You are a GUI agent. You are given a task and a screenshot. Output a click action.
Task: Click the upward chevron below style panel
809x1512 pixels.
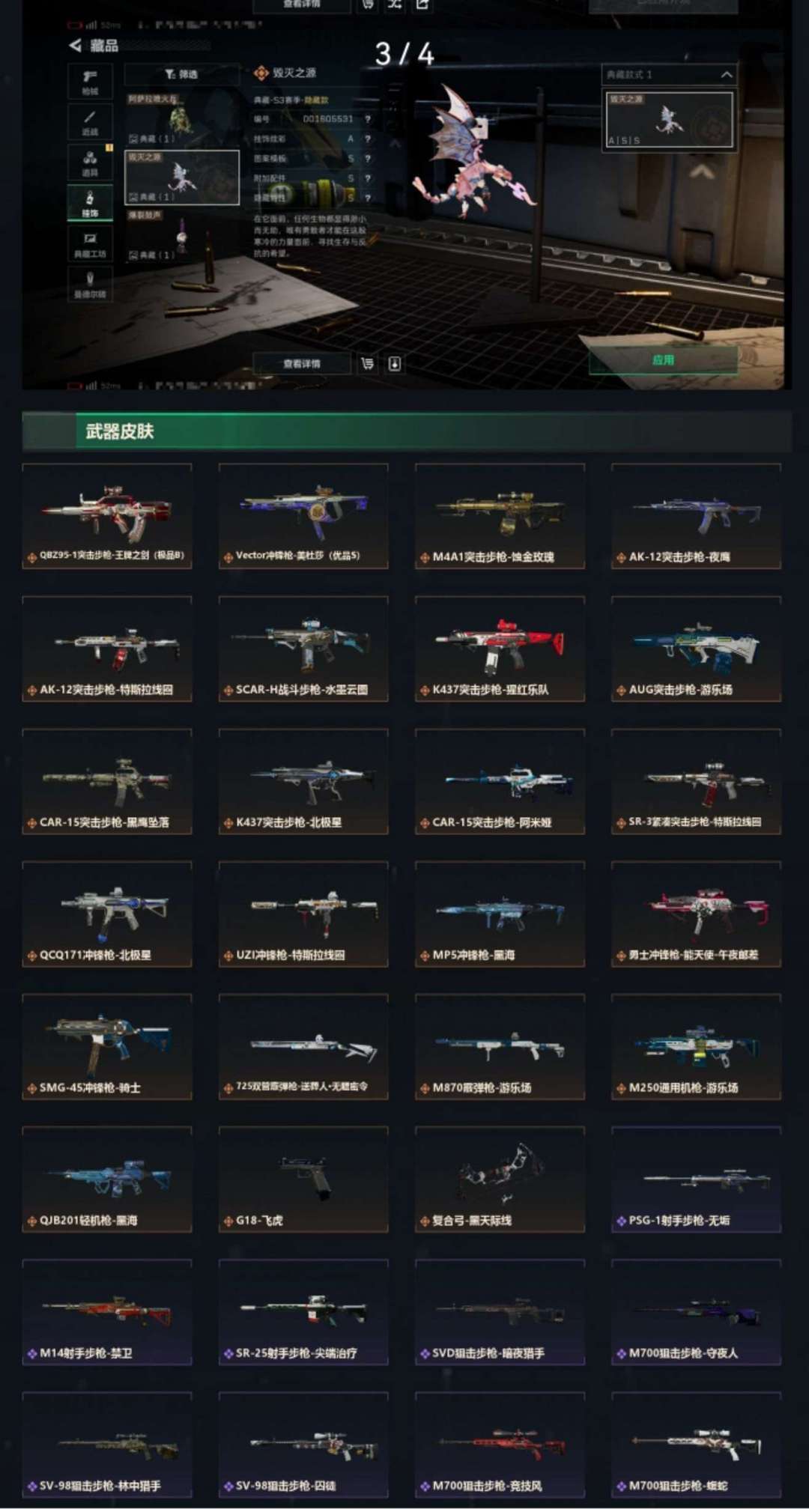pyautogui.click(x=701, y=172)
